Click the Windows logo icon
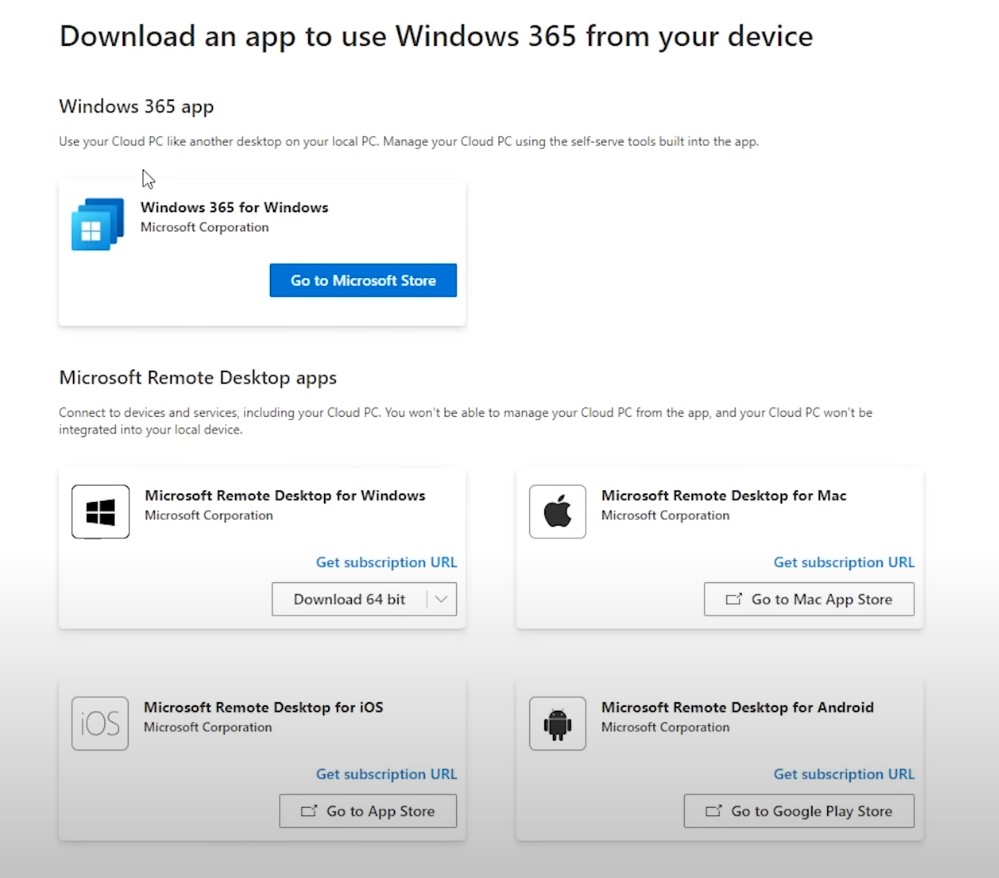Viewport: 999px width, 878px height. [x=100, y=512]
